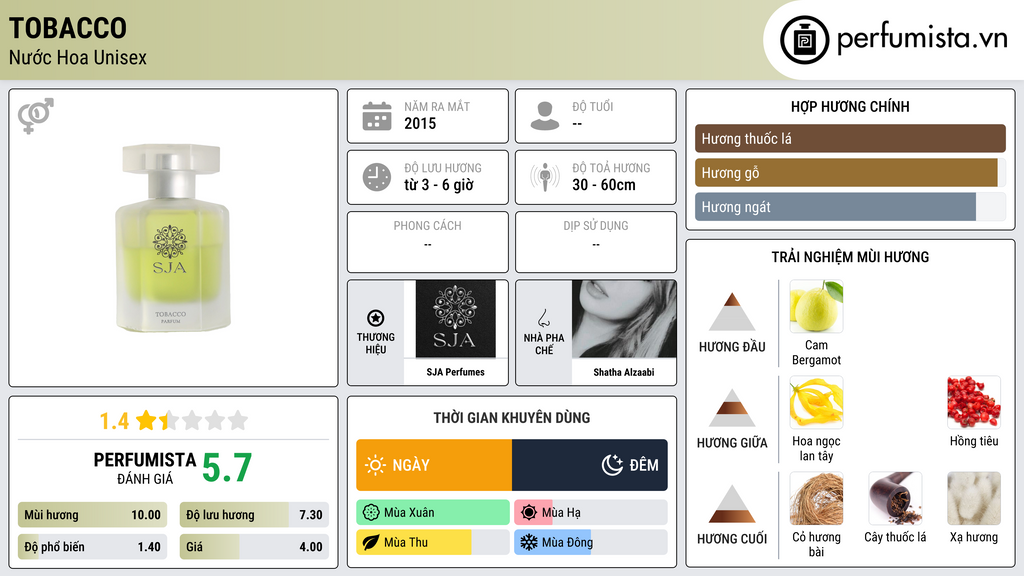This screenshot has width=1024, height=576.
Task: Click the clock icon beside Độ lưu hương
Action: 377,177
